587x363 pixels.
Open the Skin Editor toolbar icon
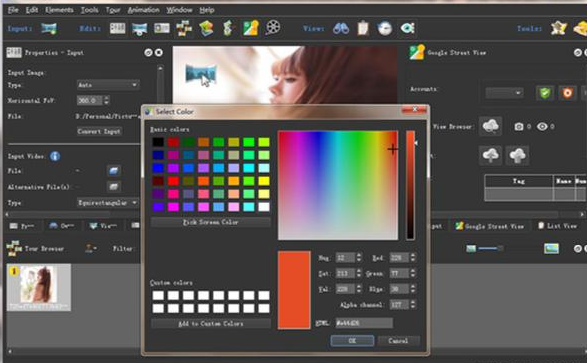click(x=228, y=28)
